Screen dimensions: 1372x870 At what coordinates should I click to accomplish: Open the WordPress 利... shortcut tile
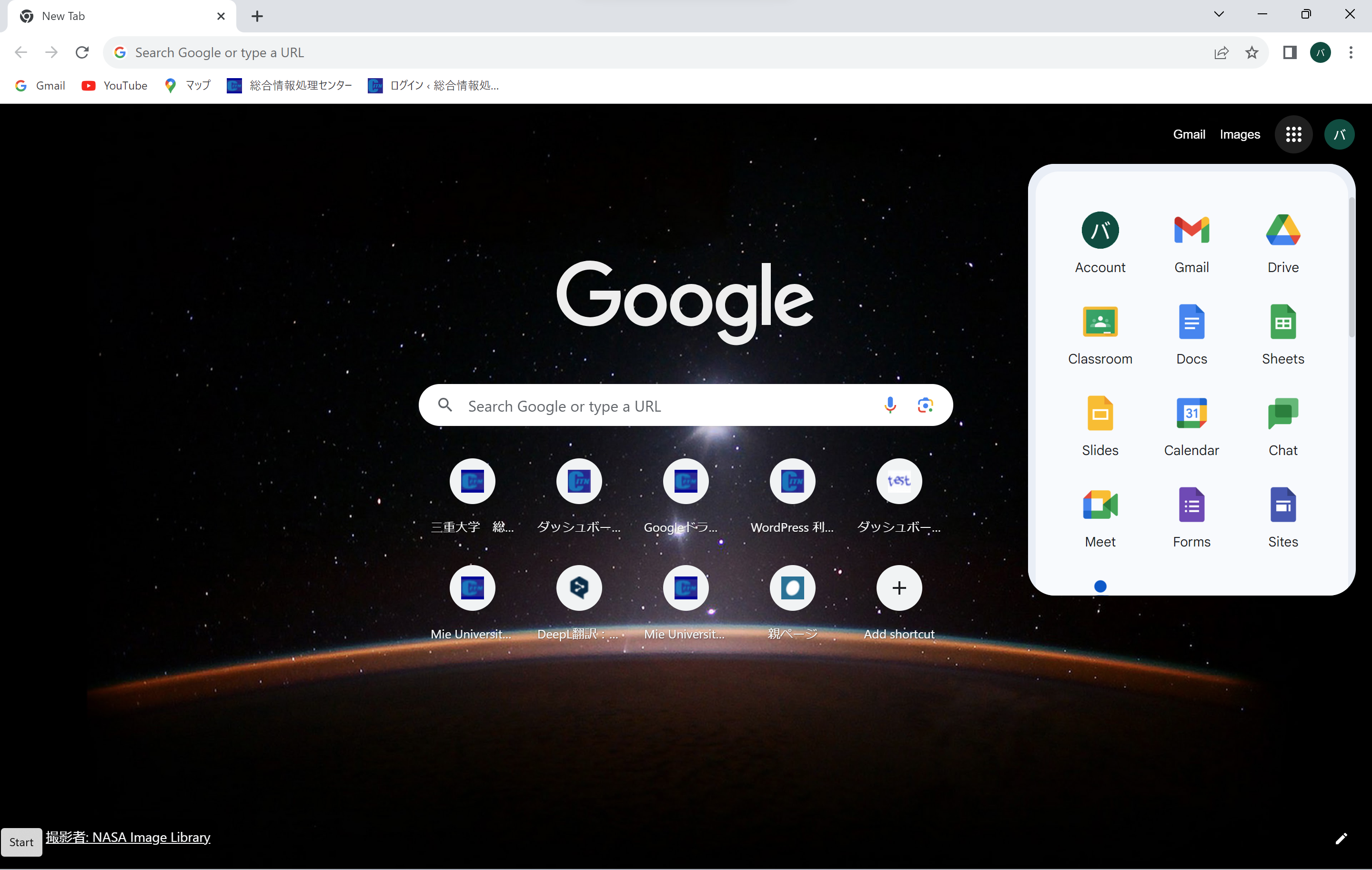(x=792, y=496)
